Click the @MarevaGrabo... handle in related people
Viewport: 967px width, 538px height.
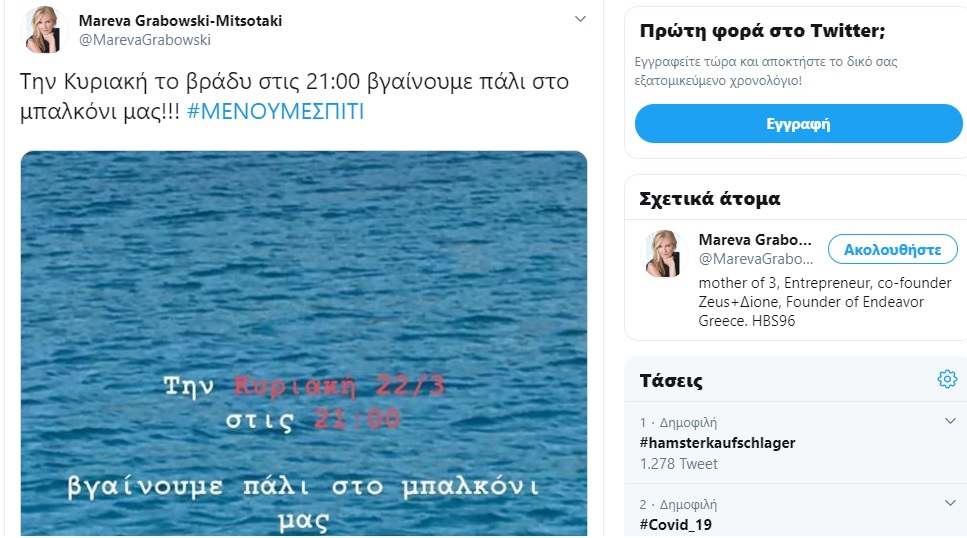755,259
